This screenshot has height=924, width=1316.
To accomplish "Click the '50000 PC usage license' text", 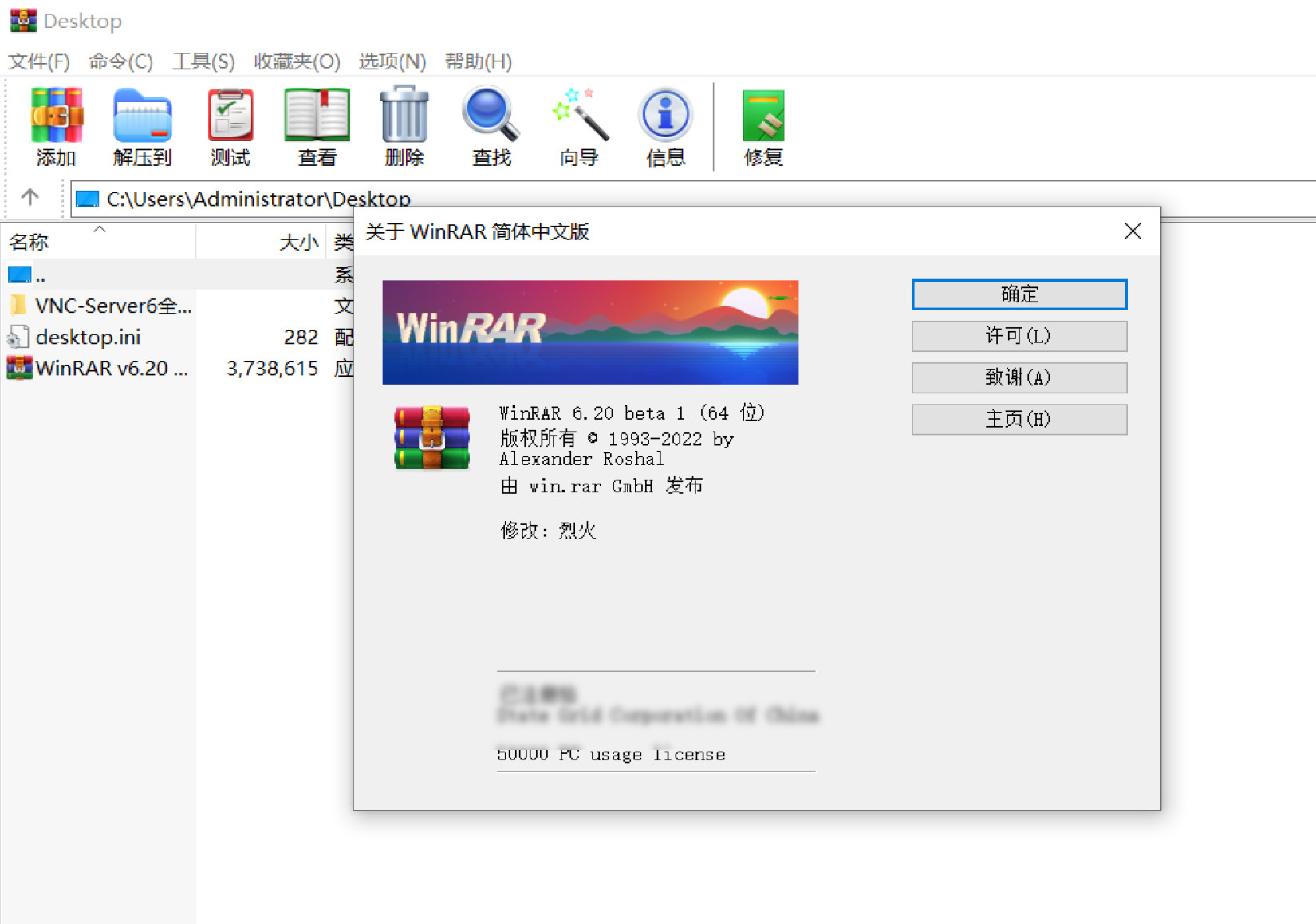I will 611,754.
